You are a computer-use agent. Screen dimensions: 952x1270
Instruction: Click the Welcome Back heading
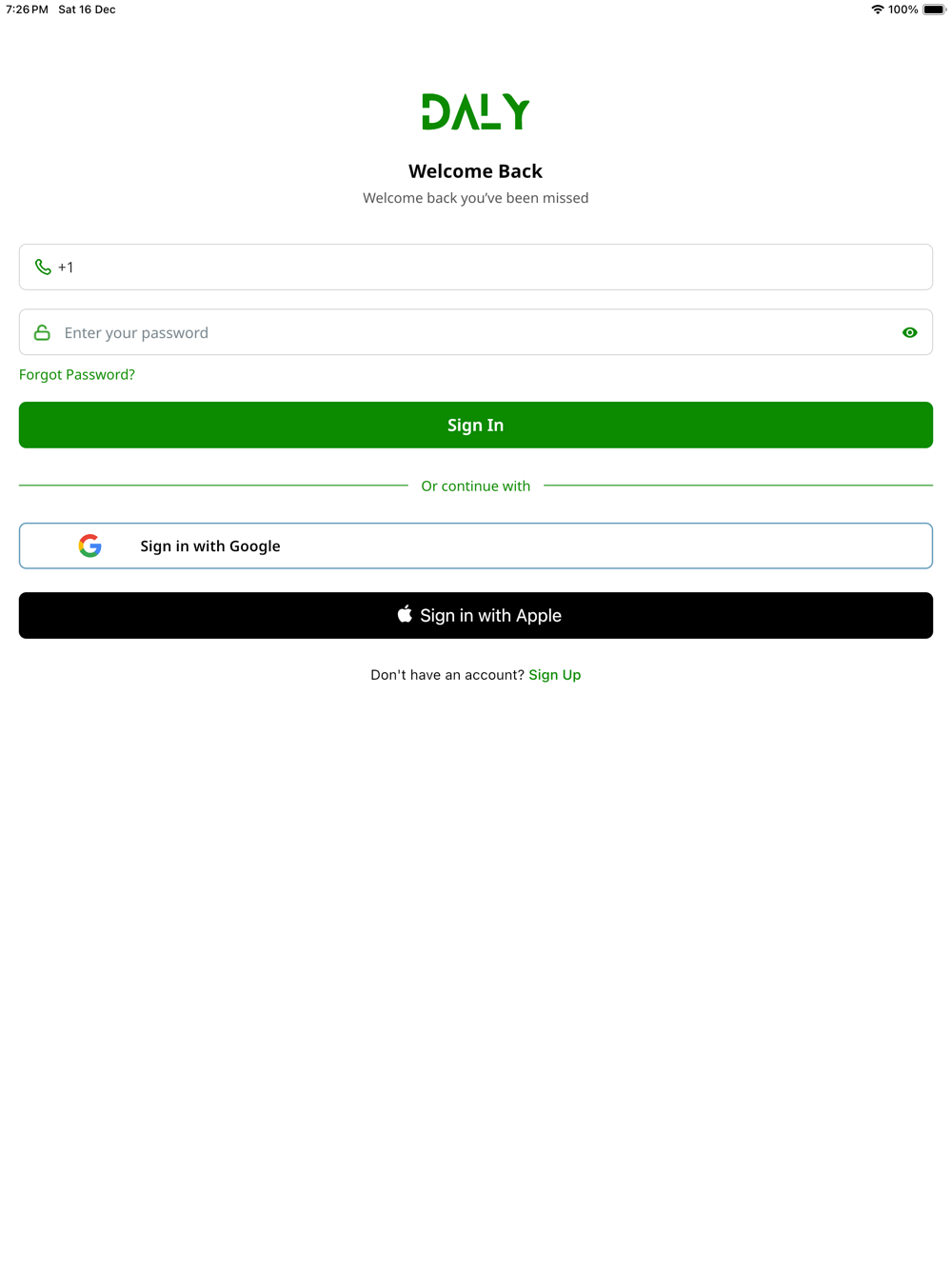(476, 171)
